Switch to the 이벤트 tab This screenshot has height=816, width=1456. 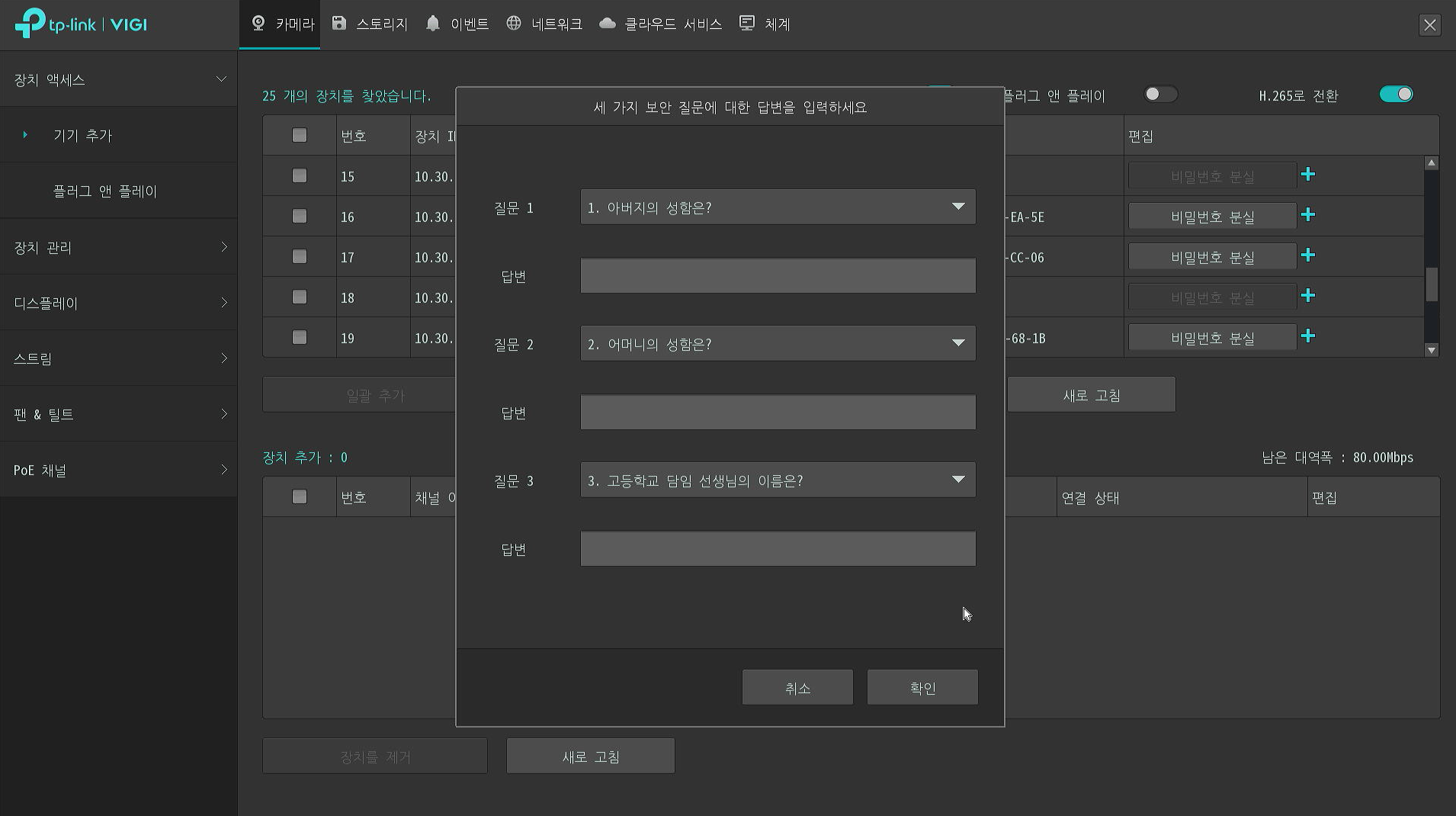tap(457, 24)
